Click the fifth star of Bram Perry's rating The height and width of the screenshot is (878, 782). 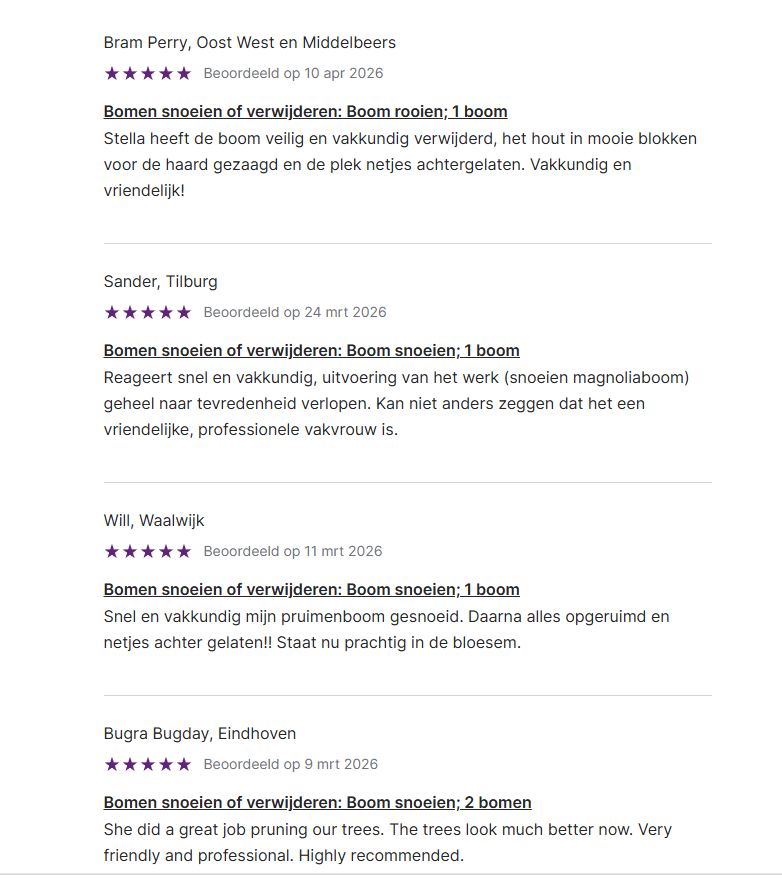tap(184, 73)
